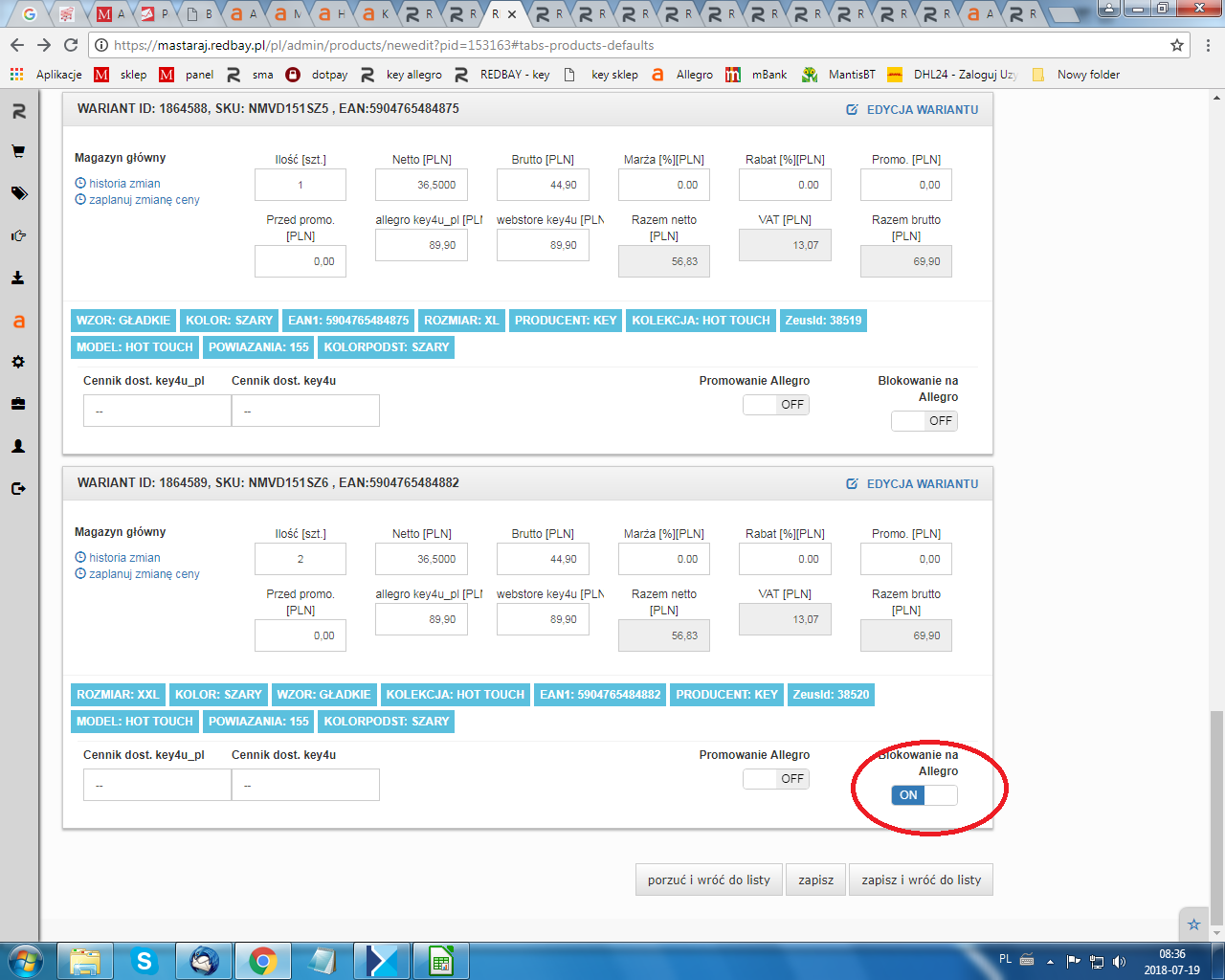1225x980 pixels.
Task: Click the briefcase icon in left sidebar
Action: click(x=18, y=404)
